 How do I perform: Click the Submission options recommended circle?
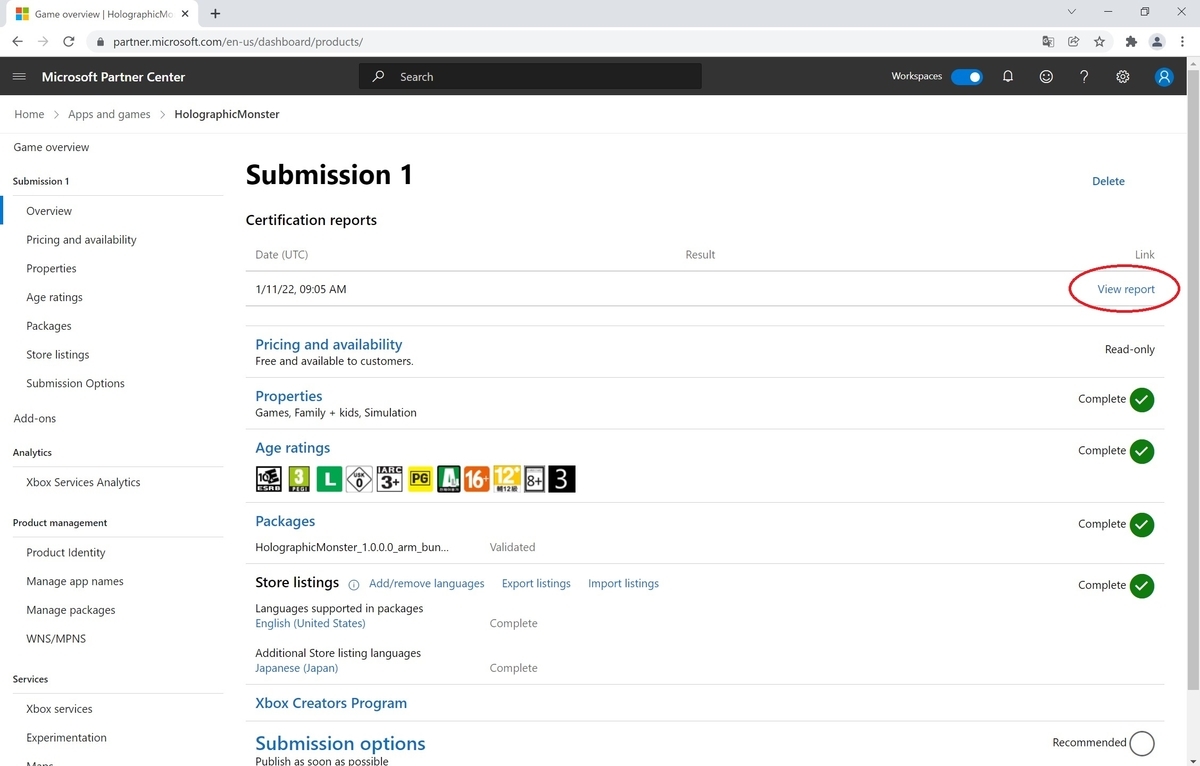(1142, 743)
